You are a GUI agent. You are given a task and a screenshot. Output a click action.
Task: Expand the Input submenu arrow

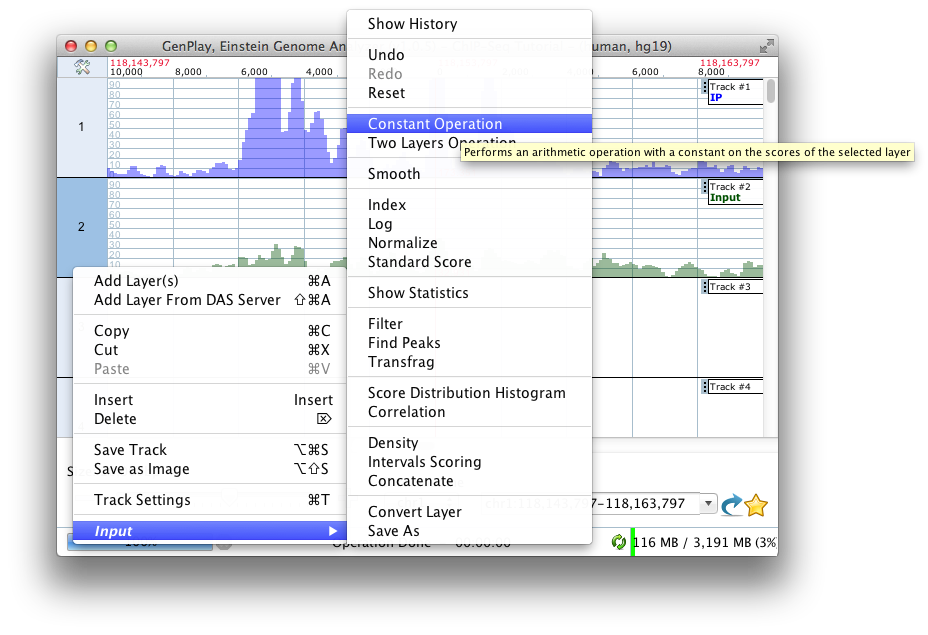pyautogui.click(x=333, y=531)
